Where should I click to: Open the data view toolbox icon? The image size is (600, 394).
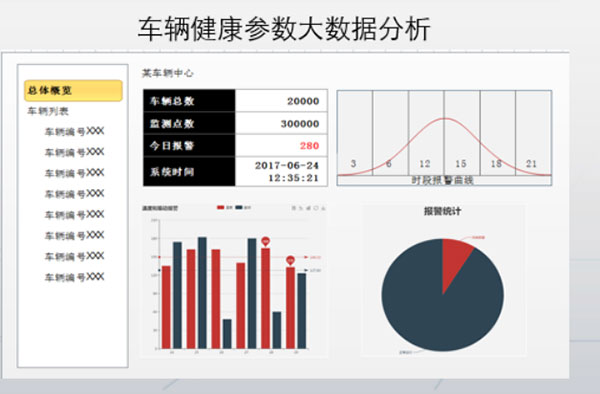point(294,208)
